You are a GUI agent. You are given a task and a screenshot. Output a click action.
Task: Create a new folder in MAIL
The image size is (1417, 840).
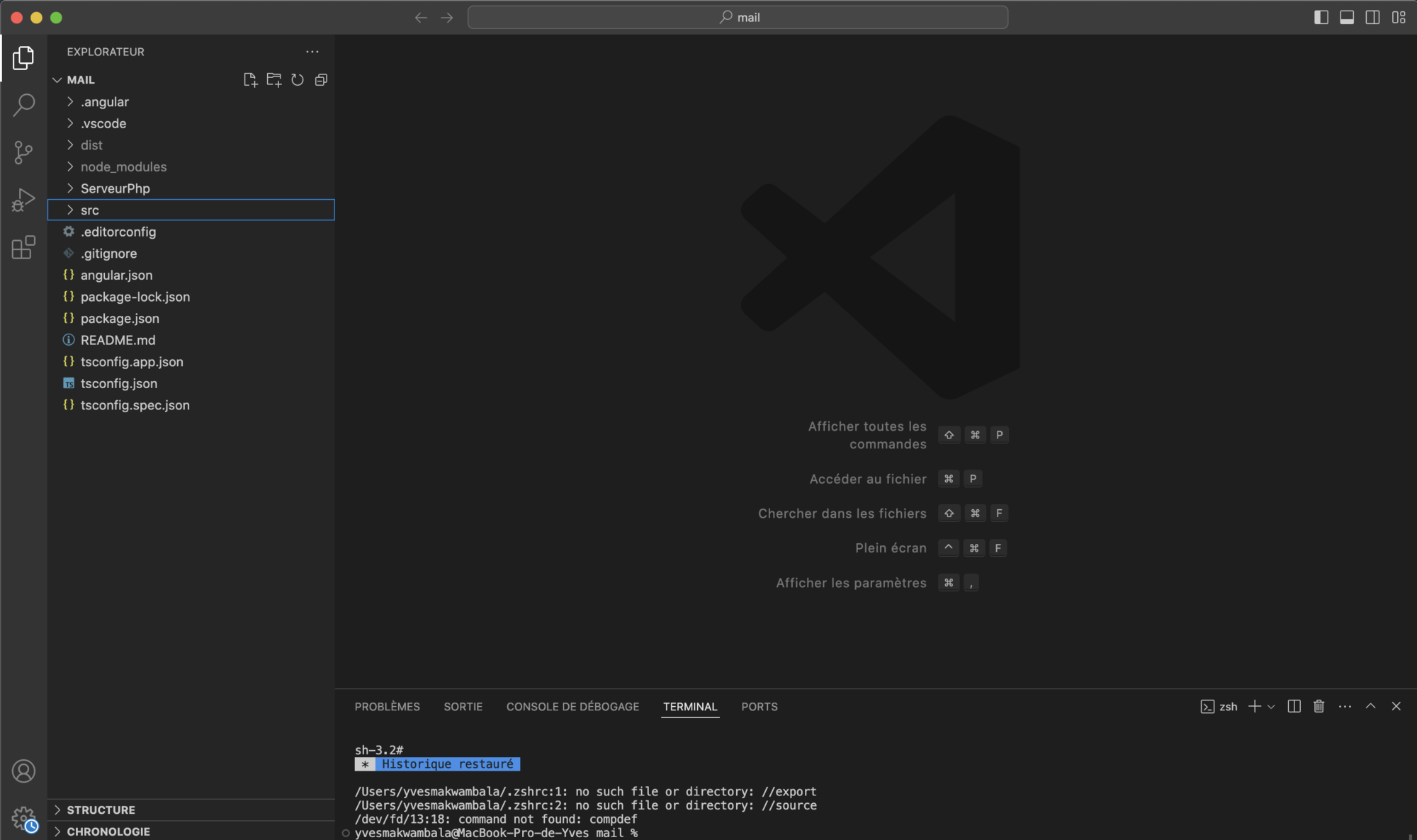273,80
